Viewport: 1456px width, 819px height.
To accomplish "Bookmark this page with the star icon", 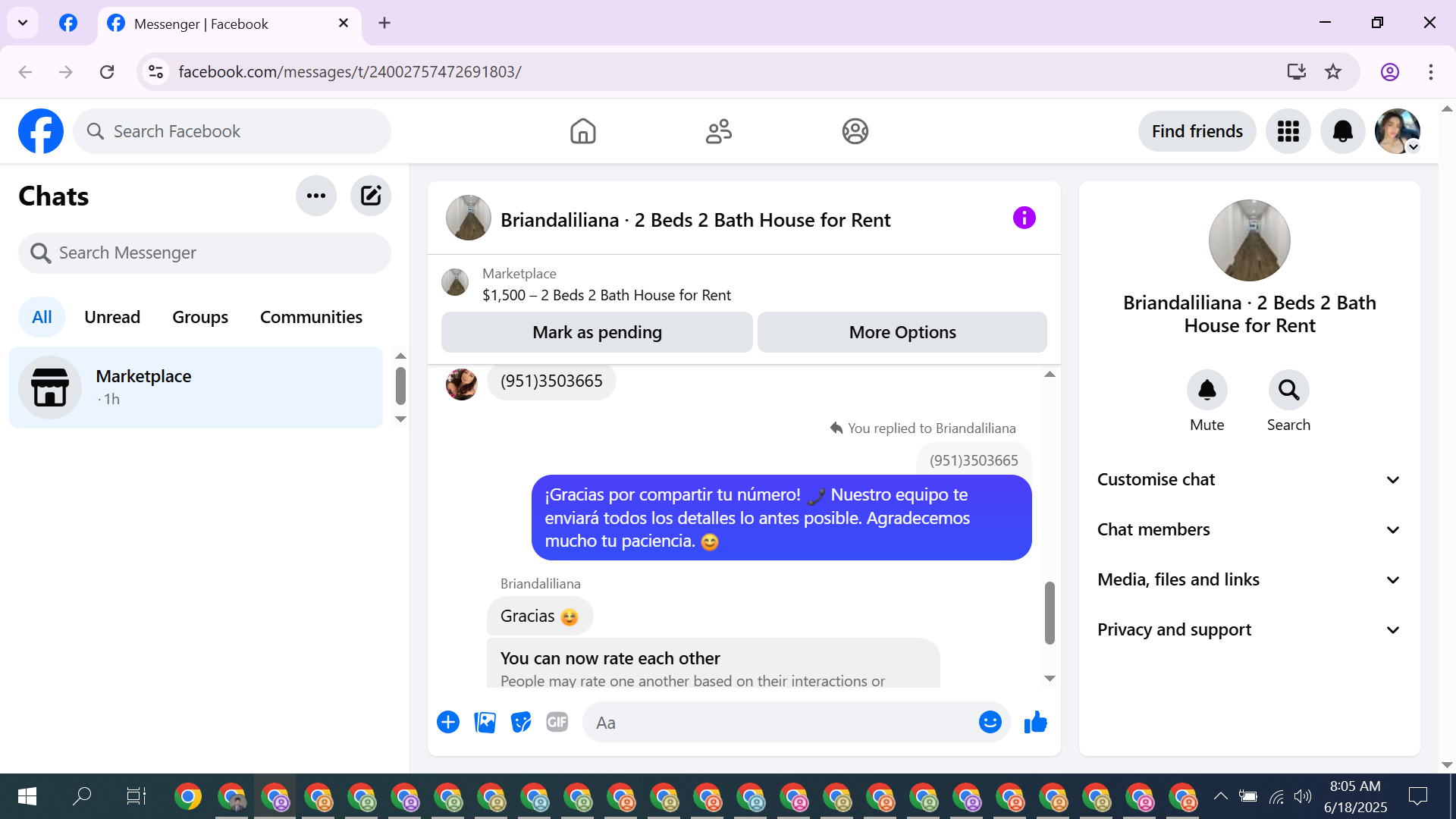I will pos(1333,71).
